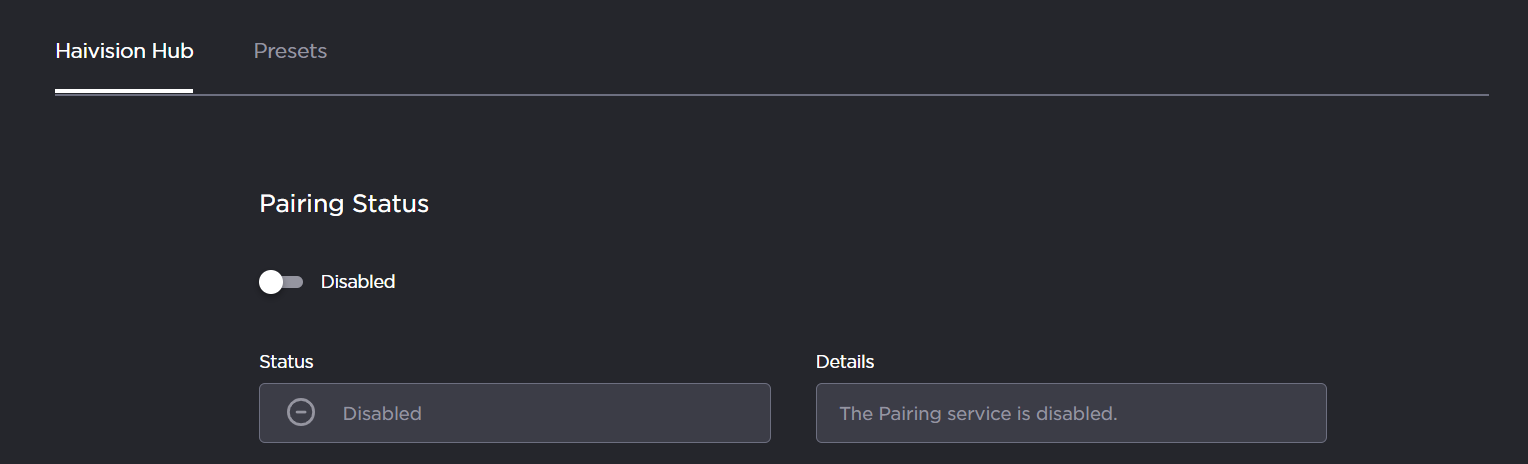Screen dimensions: 1528x464
Task: Click the gray track of the pairing toggle
Action: click(x=295, y=282)
